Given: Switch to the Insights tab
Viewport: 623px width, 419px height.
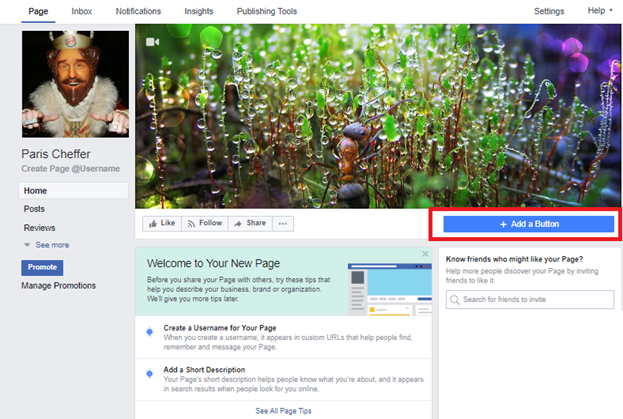Looking at the screenshot, I should click(x=199, y=12).
